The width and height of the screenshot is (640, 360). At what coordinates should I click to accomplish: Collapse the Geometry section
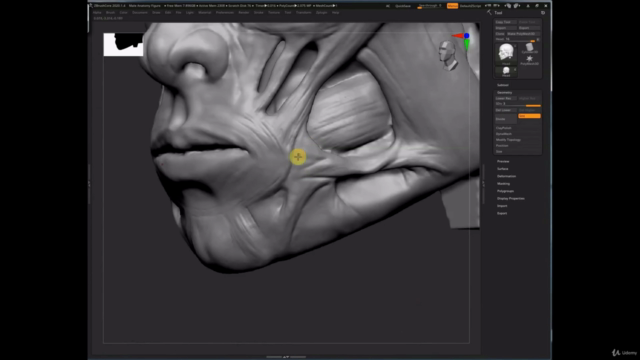coord(504,93)
